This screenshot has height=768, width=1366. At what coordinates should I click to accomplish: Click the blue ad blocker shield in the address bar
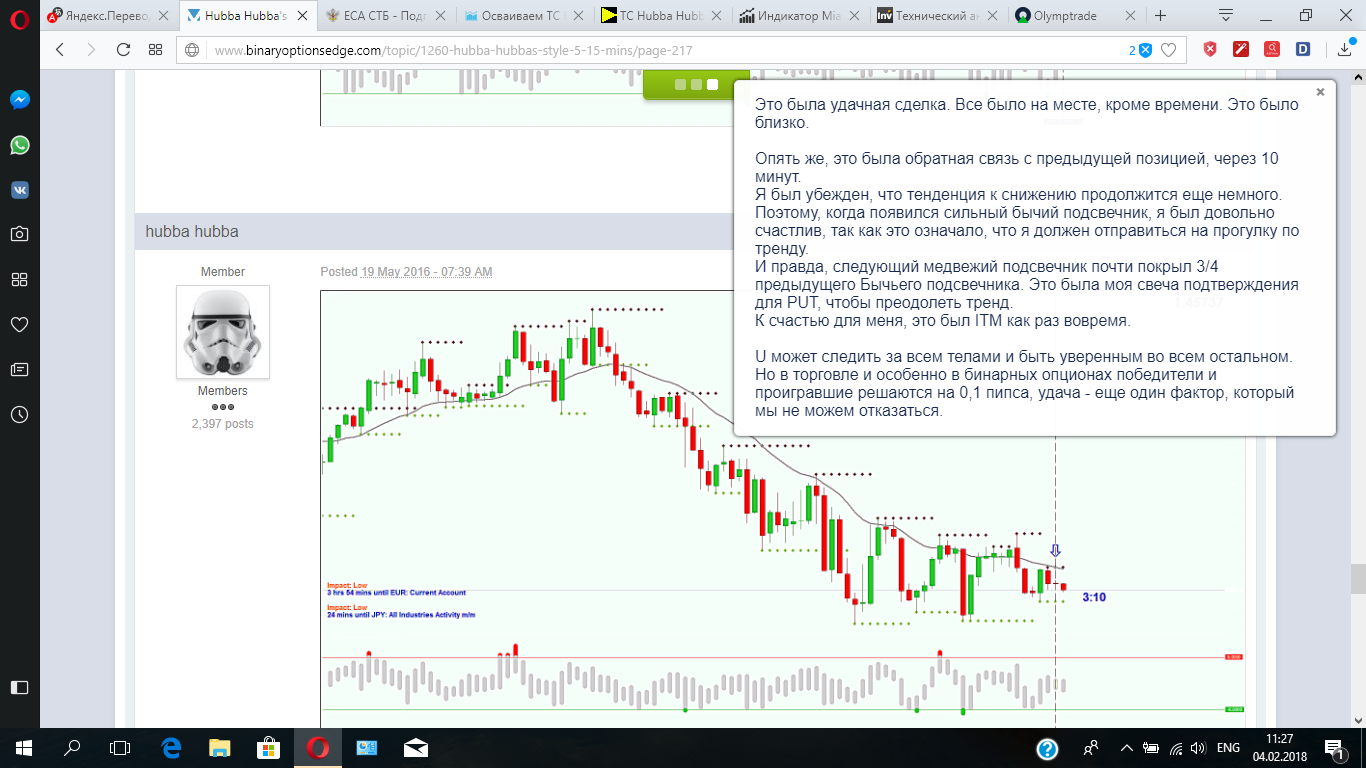[x=1146, y=50]
